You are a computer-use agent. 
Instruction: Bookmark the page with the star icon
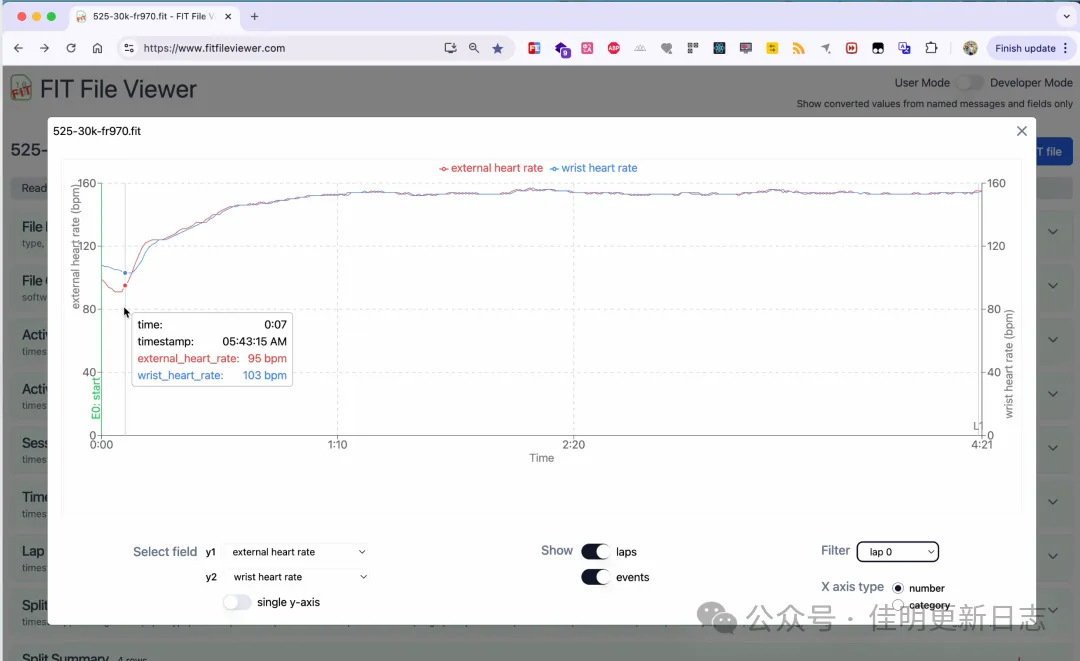pos(498,47)
